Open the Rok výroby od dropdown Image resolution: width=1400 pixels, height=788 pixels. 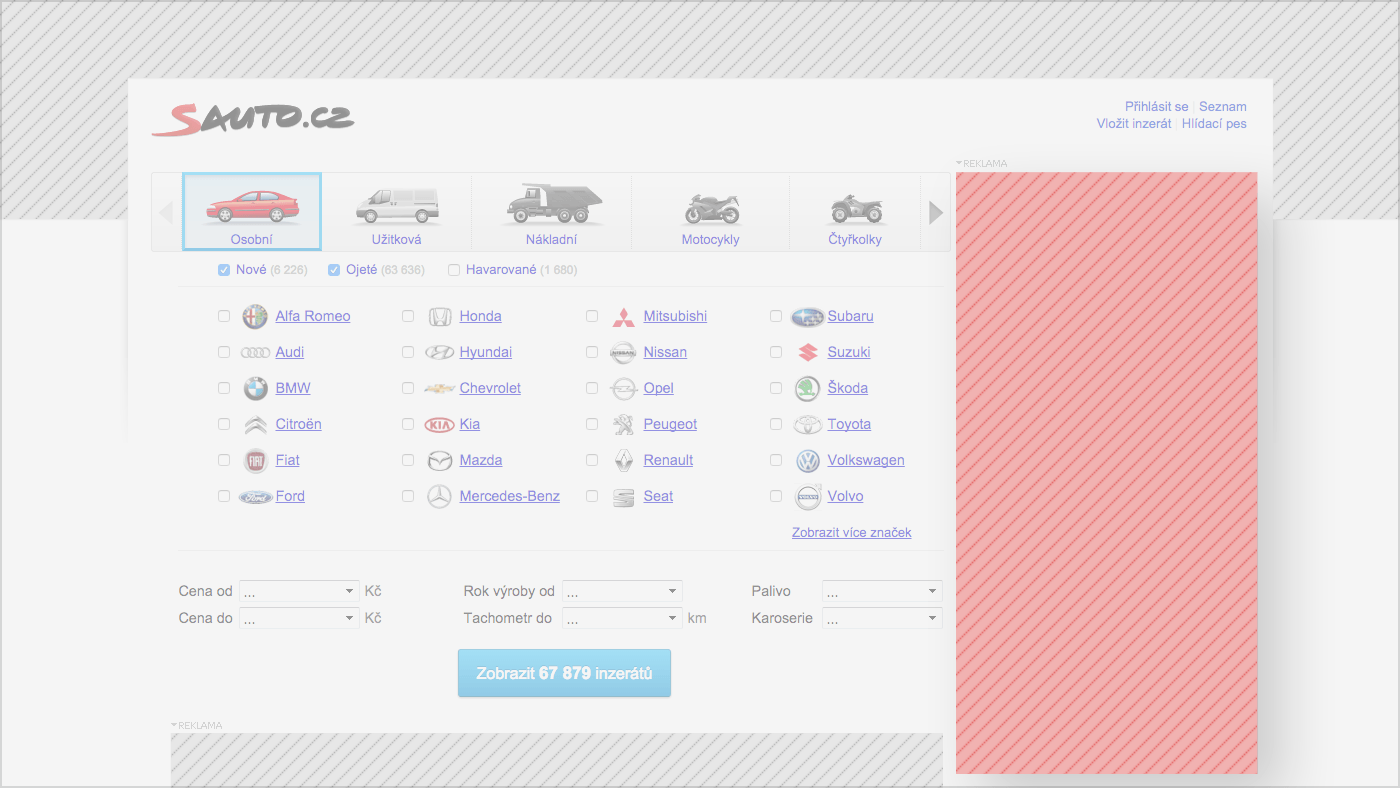pyautogui.click(x=622, y=591)
